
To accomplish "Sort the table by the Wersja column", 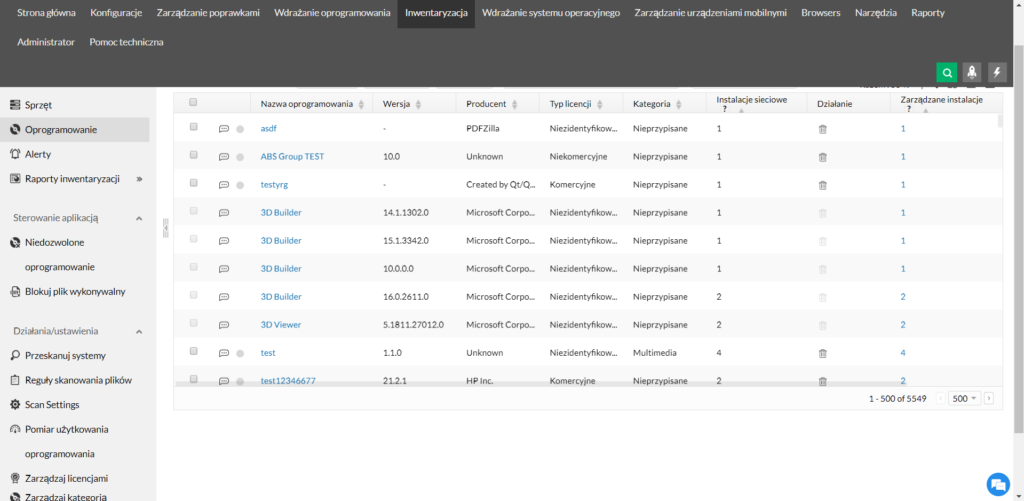I will click(x=402, y=104).
